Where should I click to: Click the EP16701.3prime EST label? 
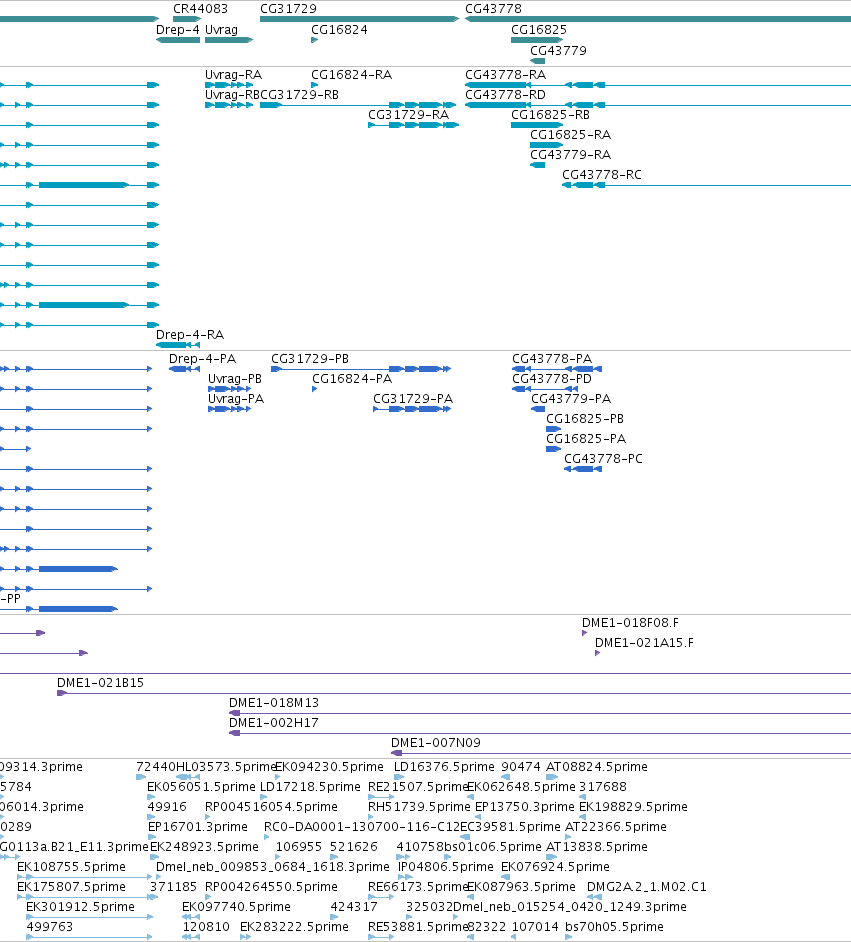198,827
